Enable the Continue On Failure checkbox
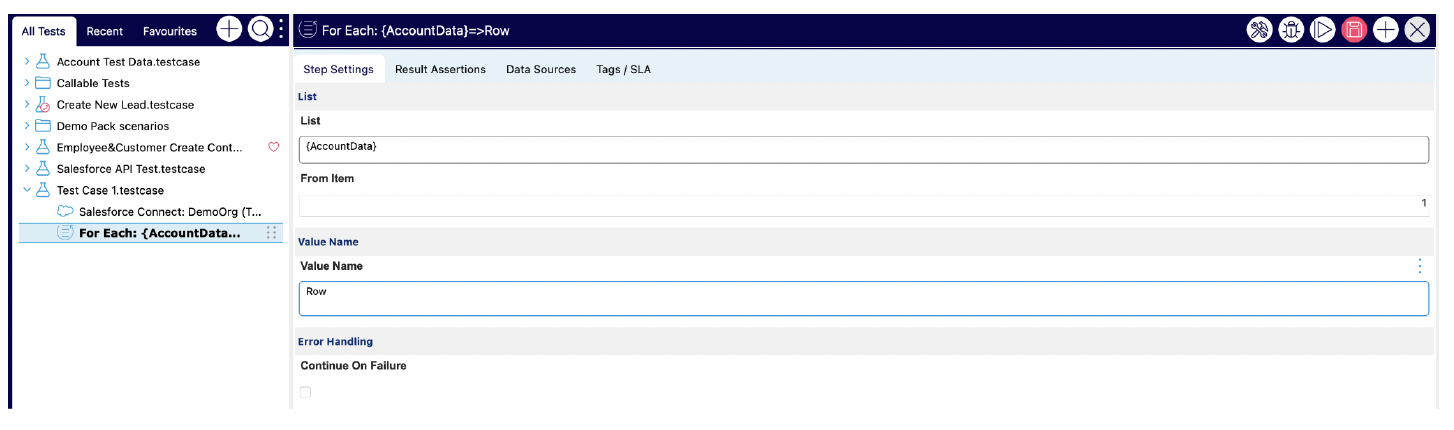 click(305, 392)
